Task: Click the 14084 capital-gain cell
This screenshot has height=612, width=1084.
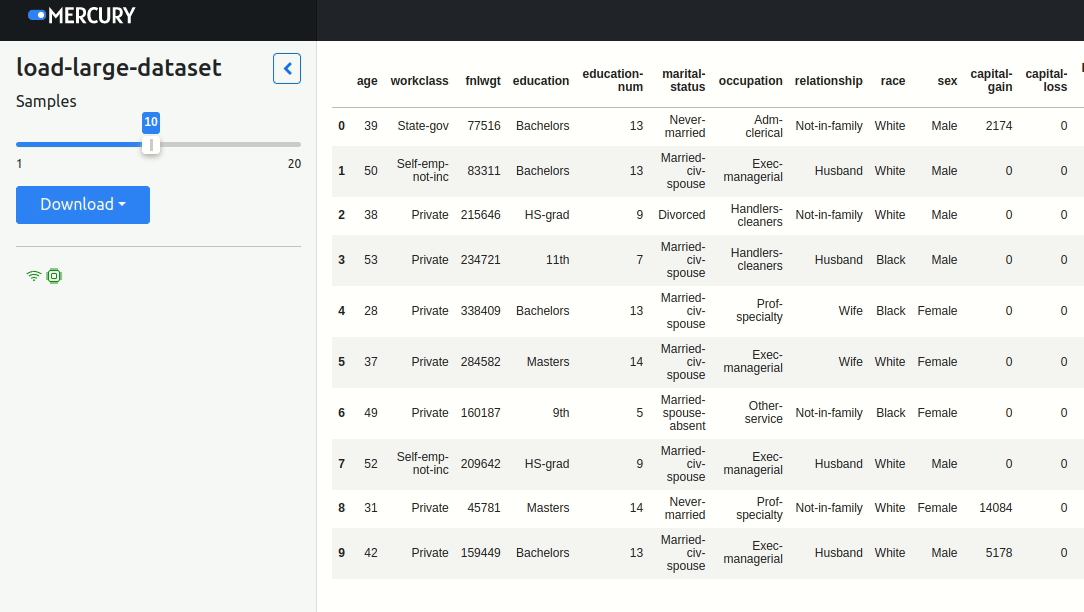Action: [x=995, y=508]
